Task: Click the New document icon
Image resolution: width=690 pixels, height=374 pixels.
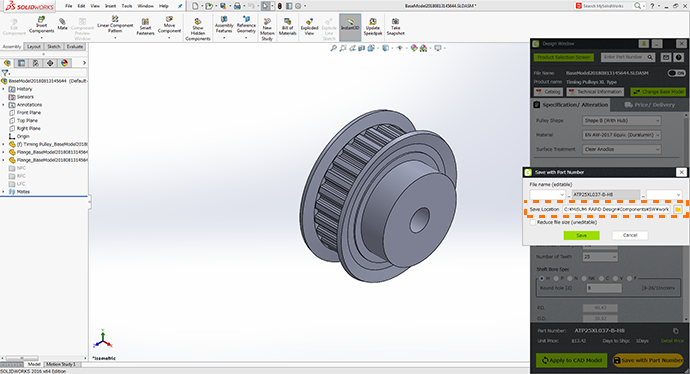Action: click(x=195, y=6)
